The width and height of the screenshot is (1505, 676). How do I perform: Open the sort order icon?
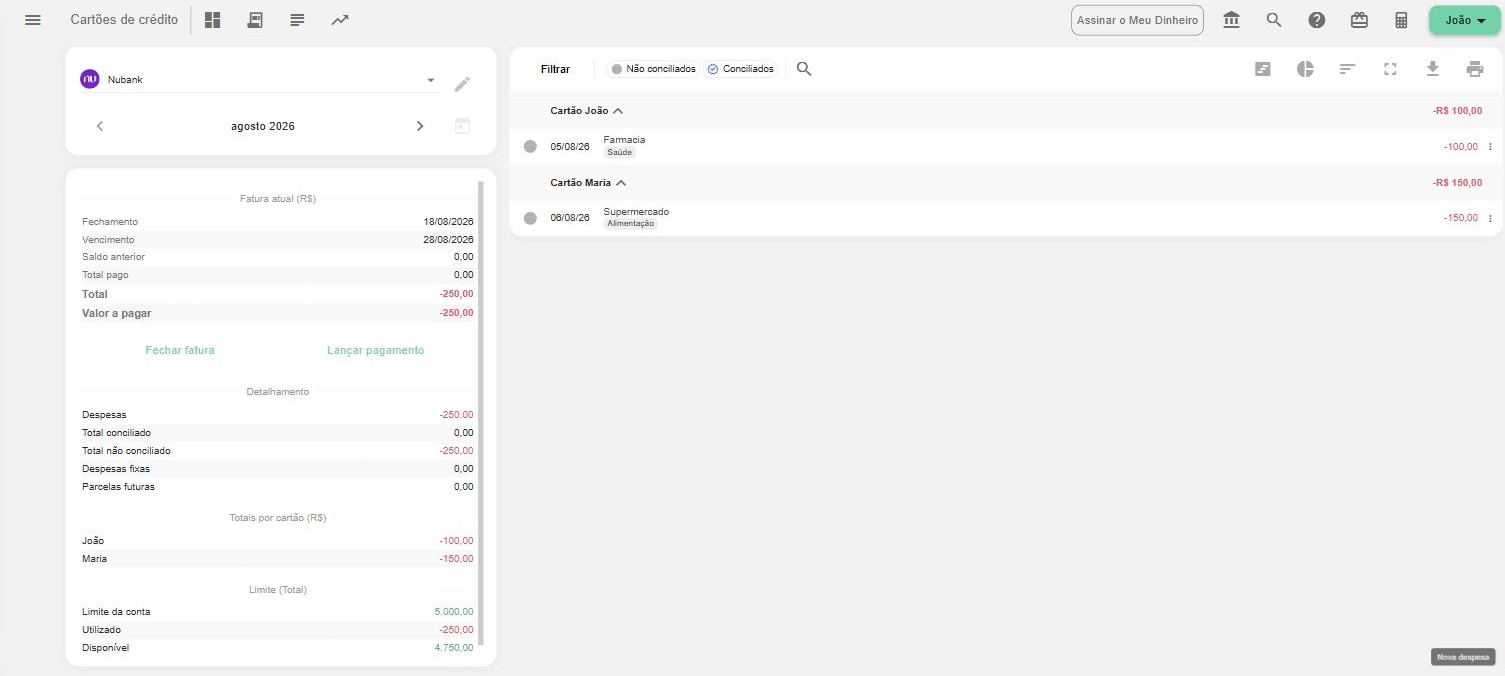(x=1348, y=69)
